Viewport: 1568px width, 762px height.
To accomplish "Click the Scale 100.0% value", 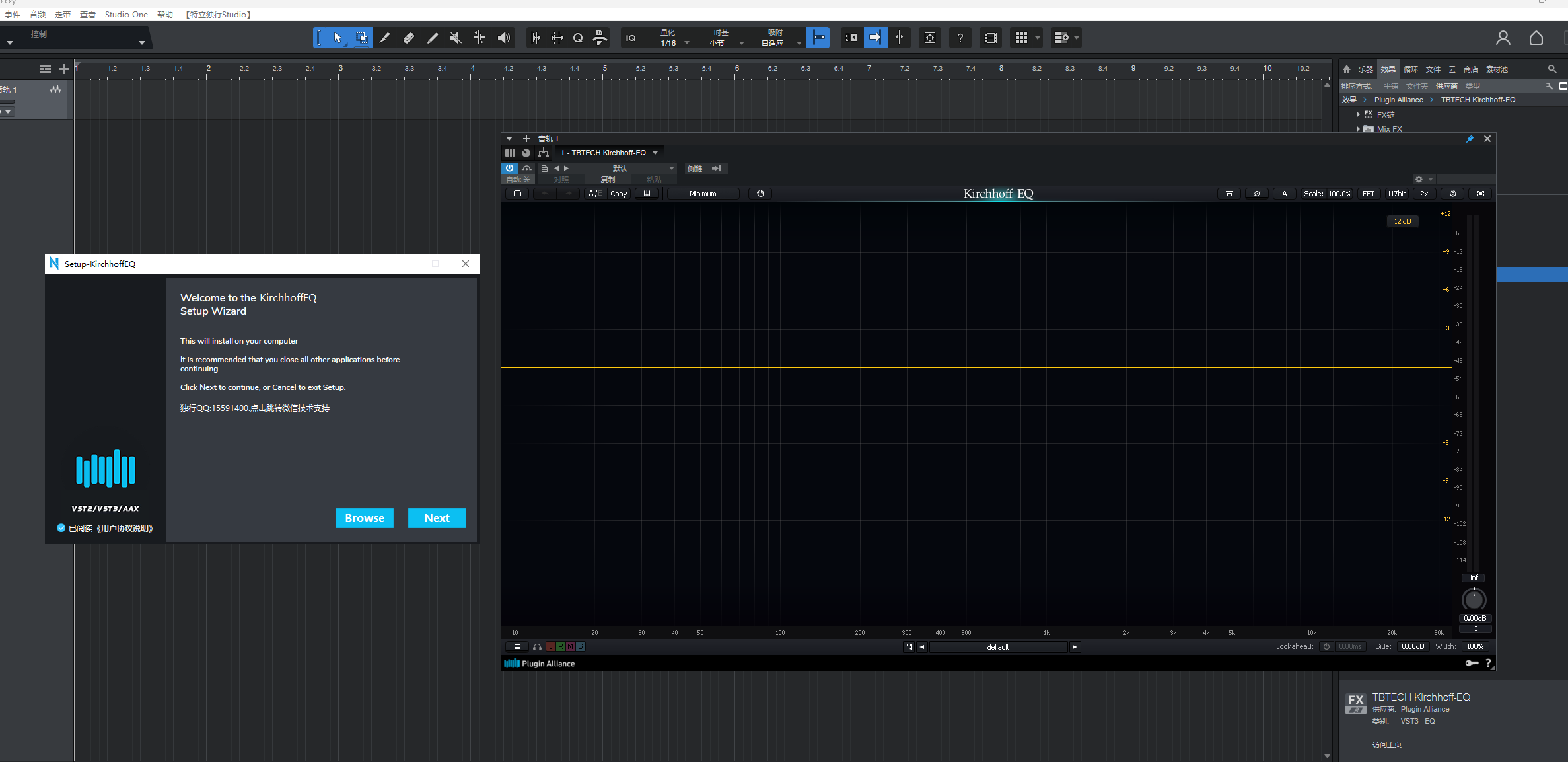I will click(x=1340, y=194).
